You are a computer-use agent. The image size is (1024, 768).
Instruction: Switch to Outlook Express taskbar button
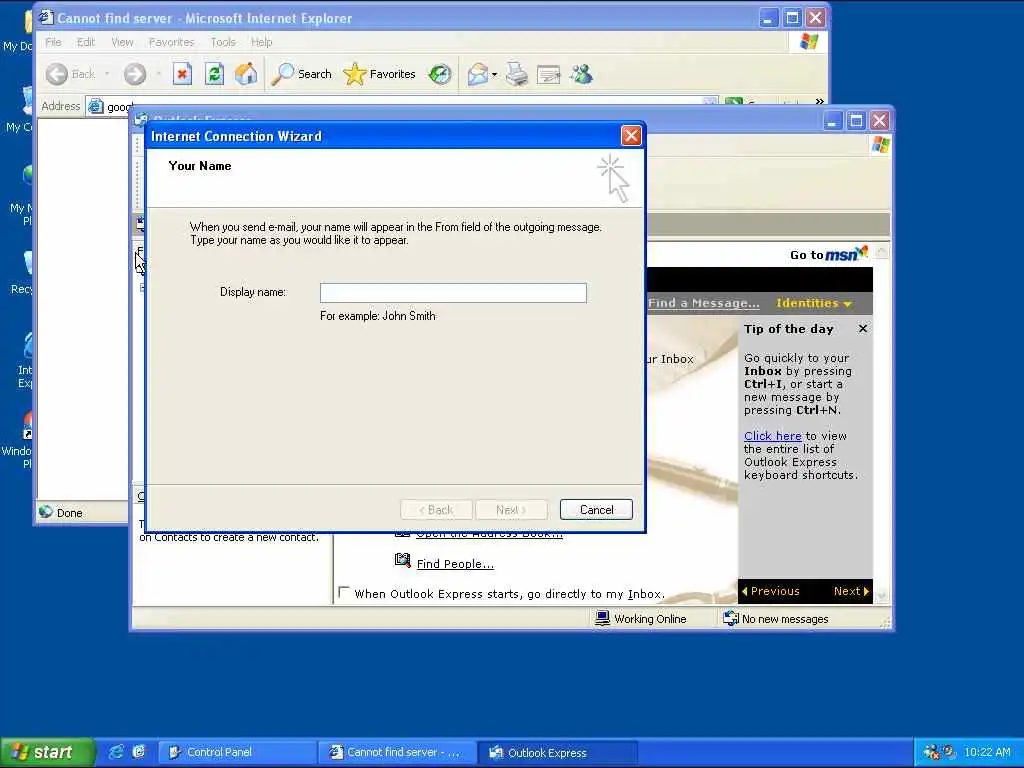click(x=558, y=752)
